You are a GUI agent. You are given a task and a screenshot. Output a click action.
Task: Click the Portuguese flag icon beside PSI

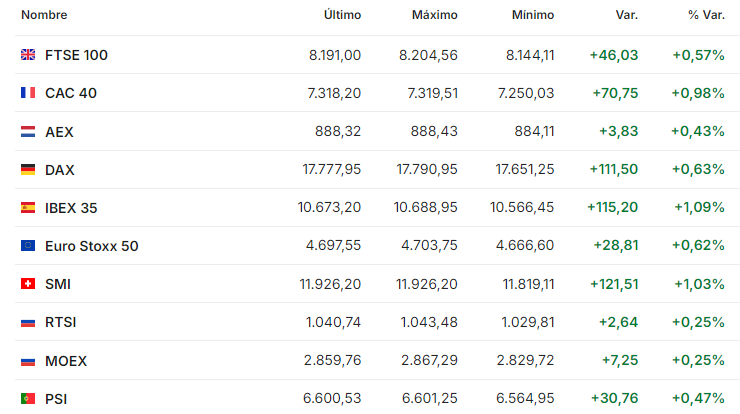(28, 399)
